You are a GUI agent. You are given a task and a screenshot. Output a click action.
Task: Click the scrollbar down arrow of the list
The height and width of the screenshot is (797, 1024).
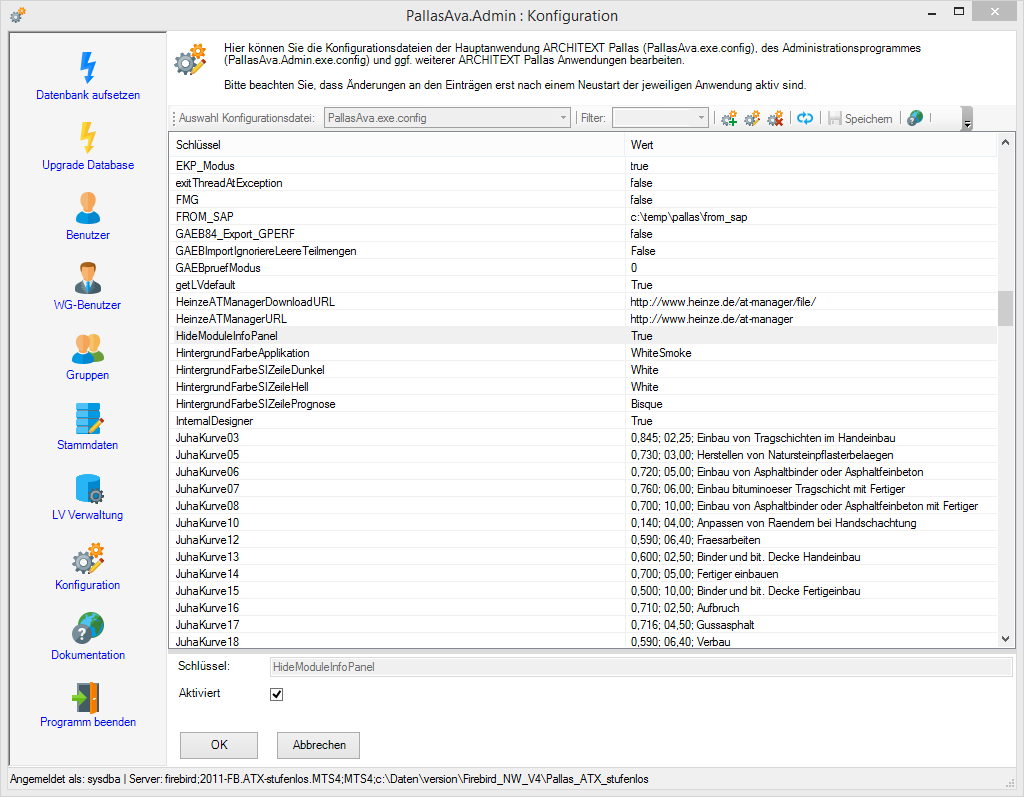(1005, 639)
